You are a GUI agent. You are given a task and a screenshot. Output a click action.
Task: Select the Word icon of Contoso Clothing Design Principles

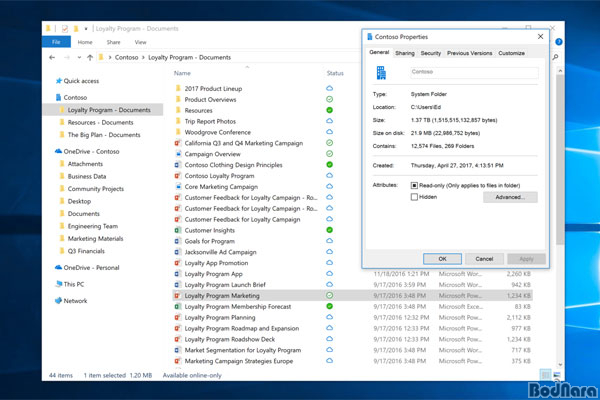pos(178,165)
